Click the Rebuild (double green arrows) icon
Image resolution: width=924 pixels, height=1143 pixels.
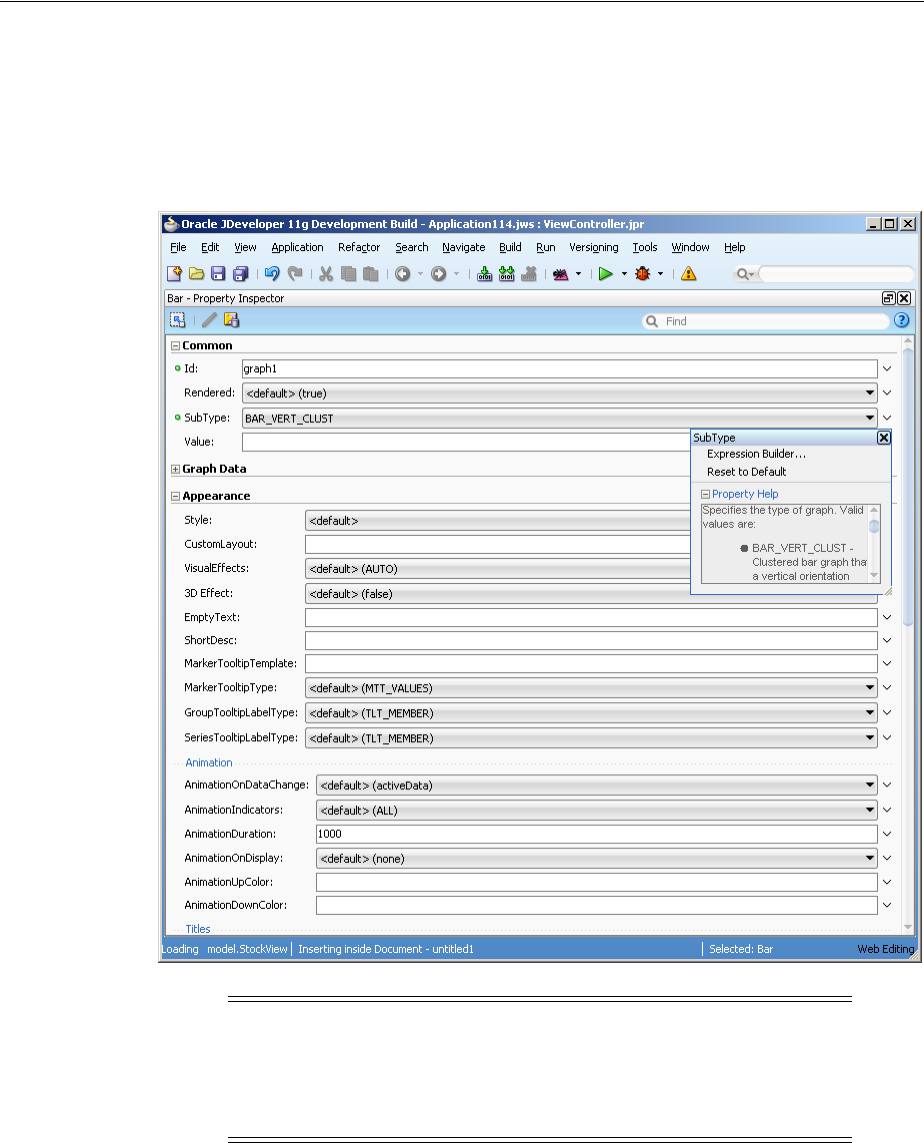(507, 273)
